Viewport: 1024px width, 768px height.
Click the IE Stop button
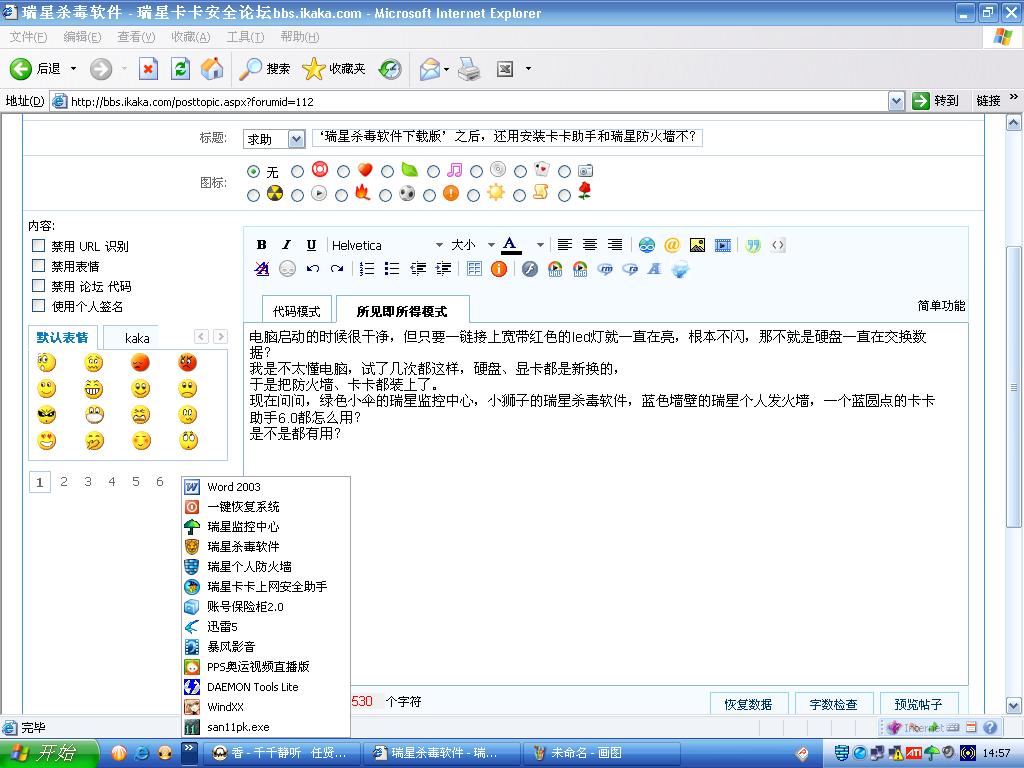(x=148, y=69)
